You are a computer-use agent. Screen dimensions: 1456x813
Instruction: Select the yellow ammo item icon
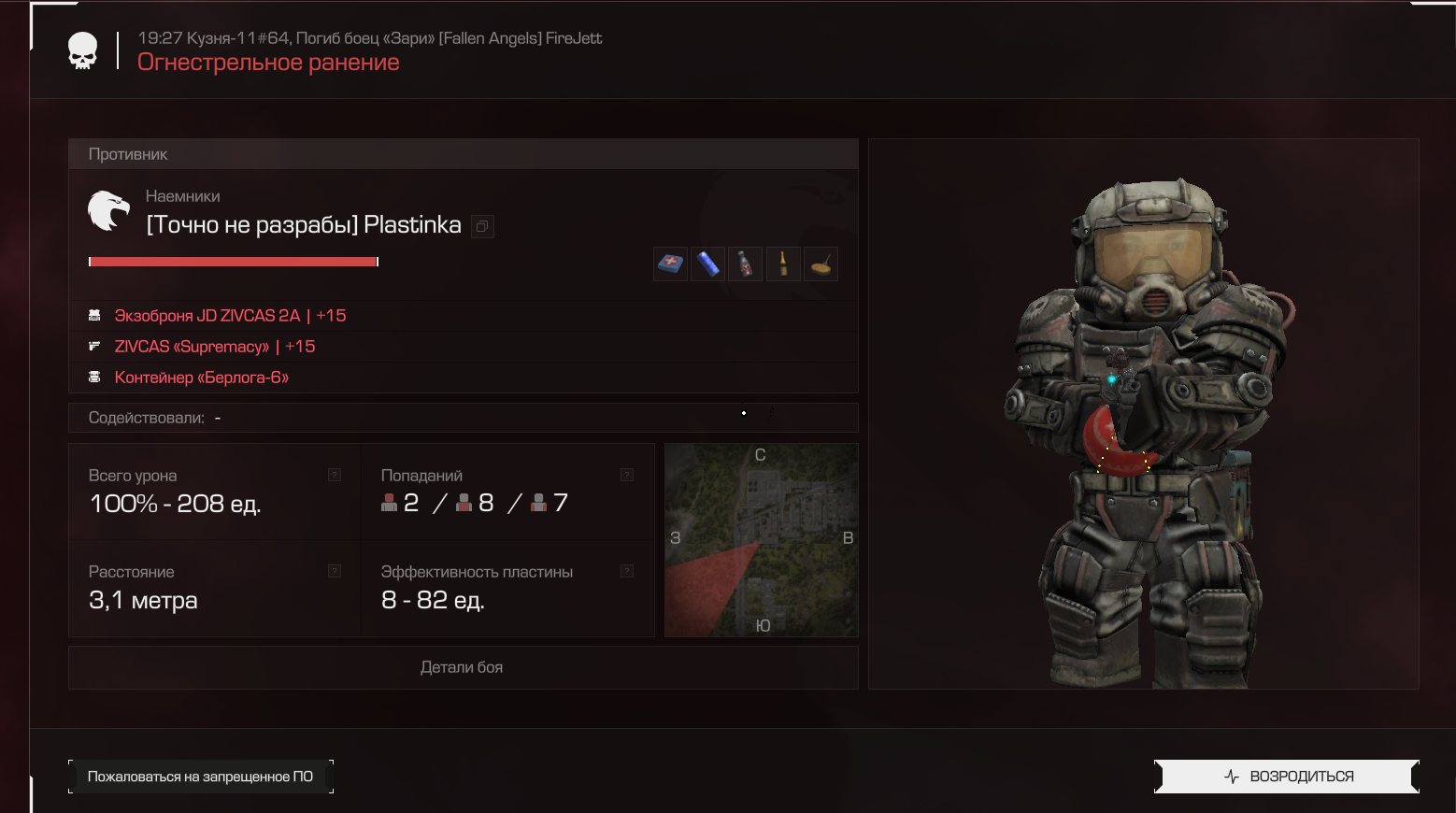[783, 264]
